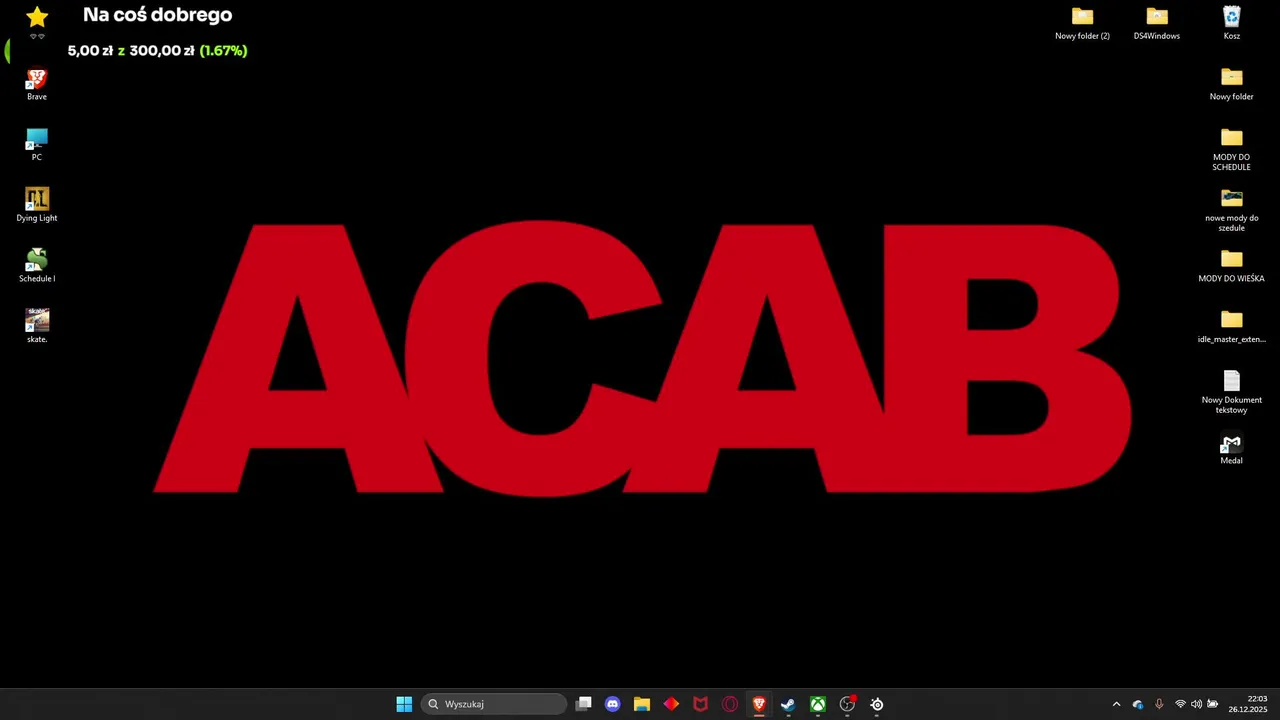This screenshot has height=720, width=1280.
Task: Click the green (1.67%) percentage text
Action: tap(223, 51)
